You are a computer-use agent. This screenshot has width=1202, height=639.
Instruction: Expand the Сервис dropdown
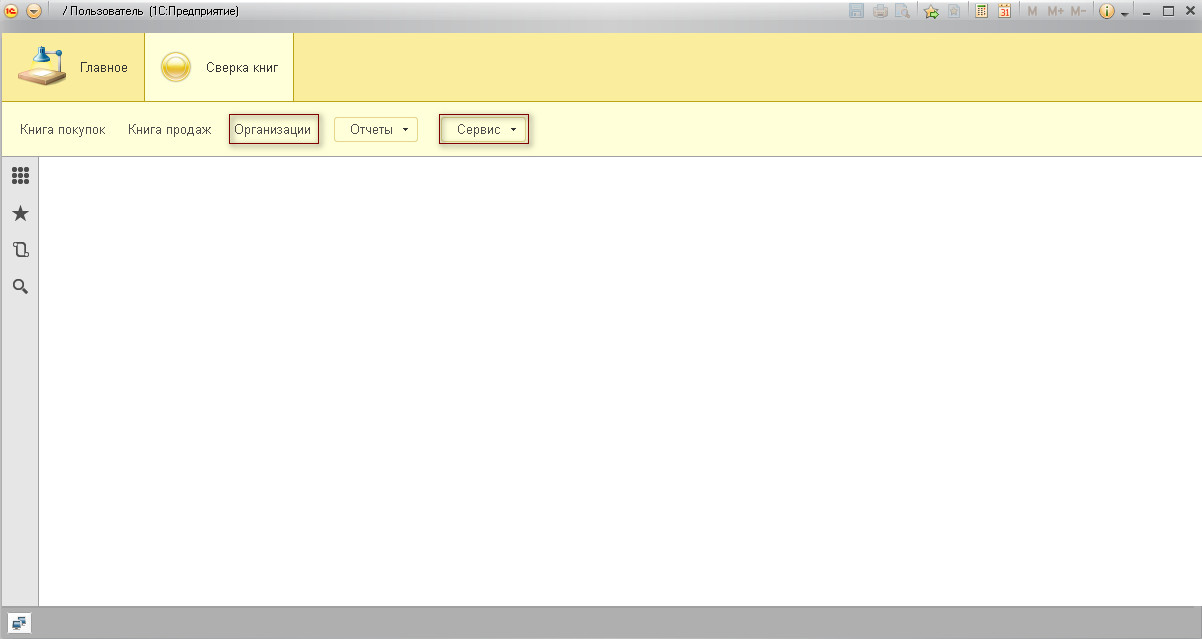click(x=484, y=130)
